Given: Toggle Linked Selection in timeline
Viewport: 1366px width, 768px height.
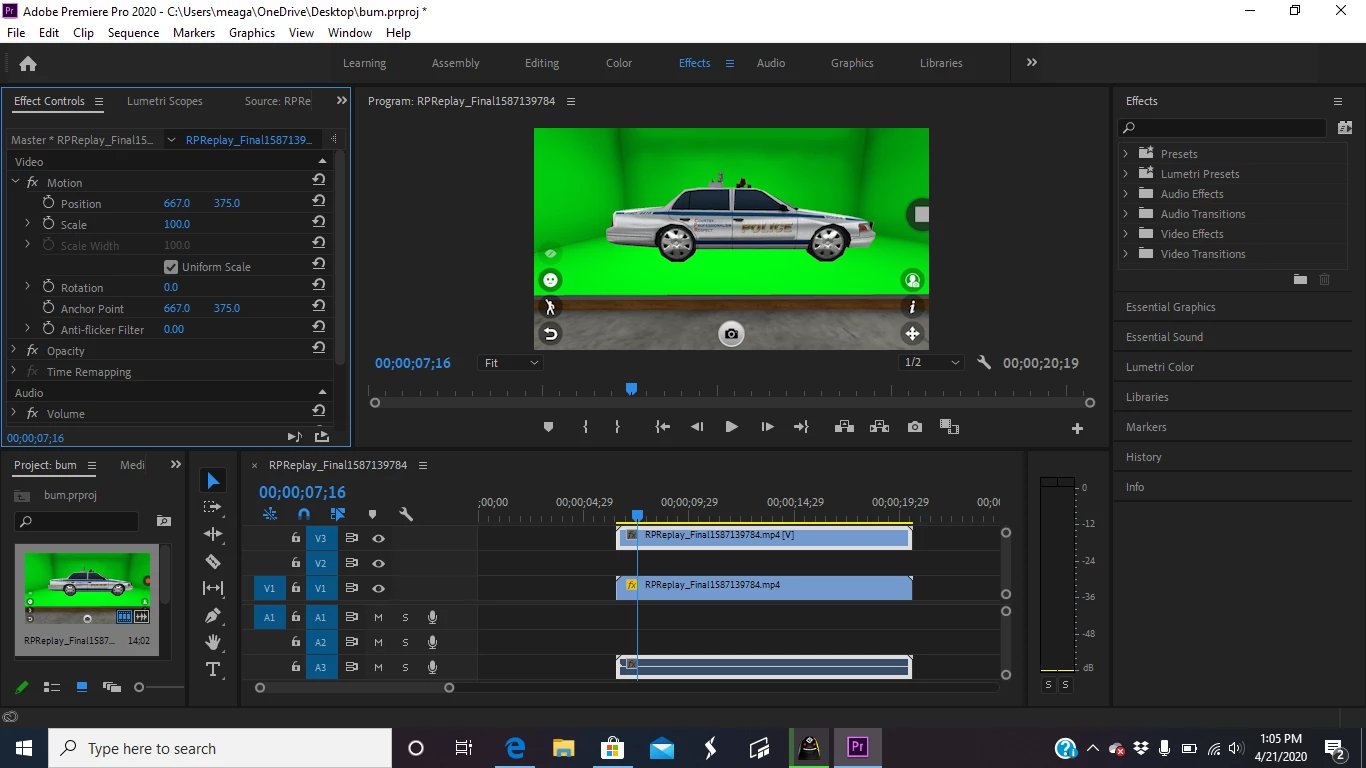Looking at the screenshot, I should [337, 514].
